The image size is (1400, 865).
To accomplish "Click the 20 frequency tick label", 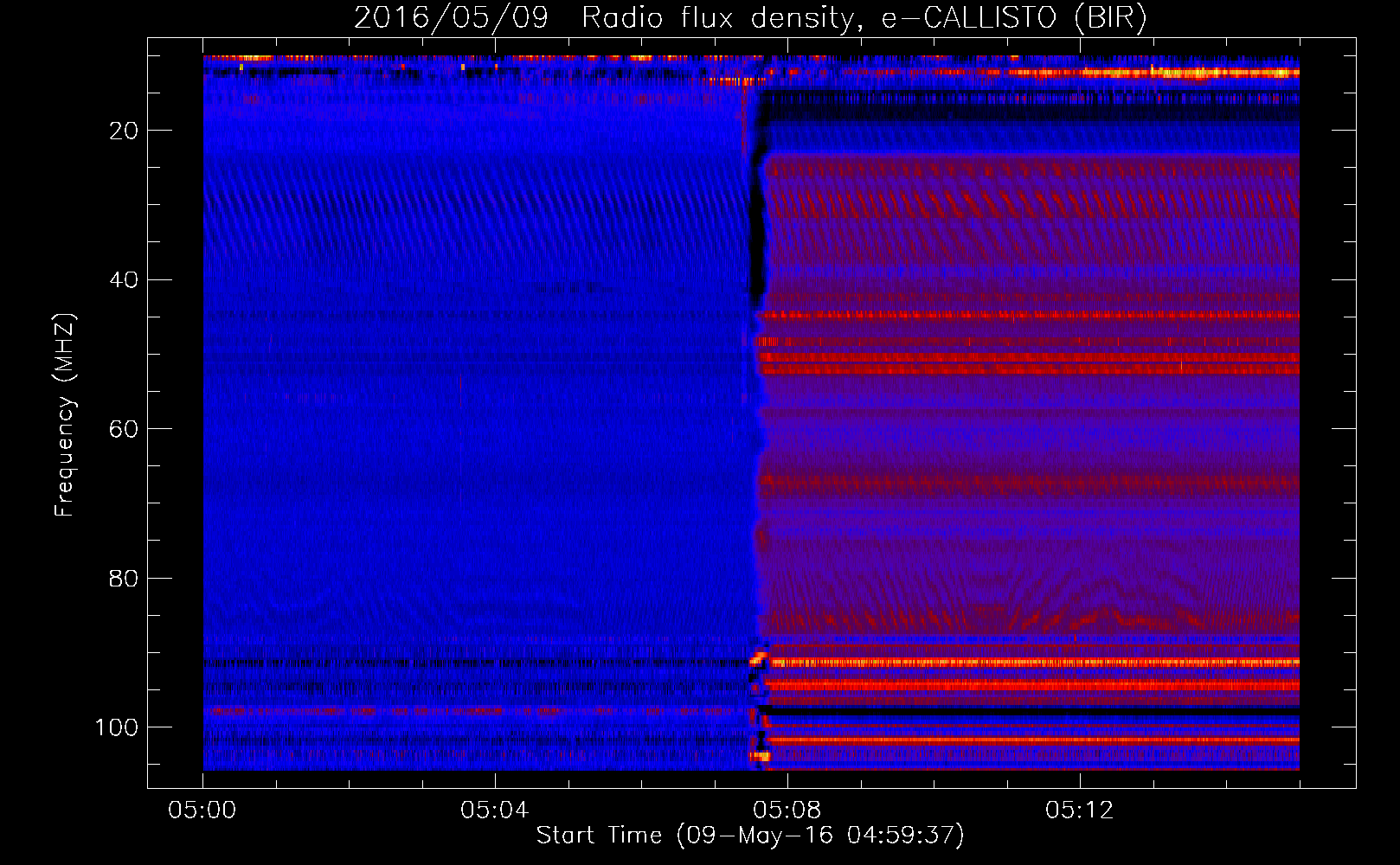I will coord(125,131).
